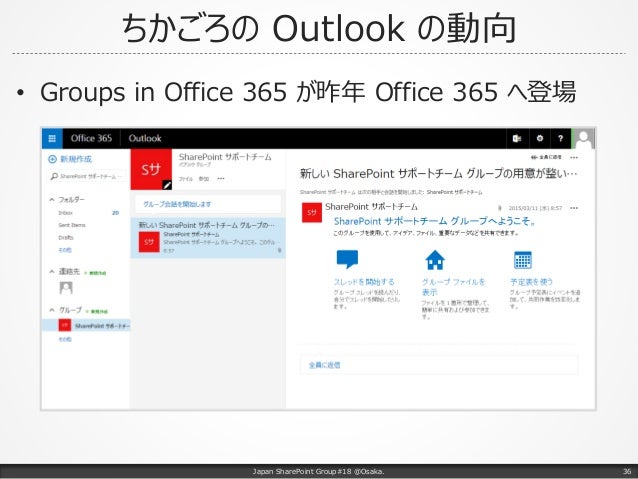The width and height of the screenshot is (638, 479).
Task: Click the red group icon in sidebar
Action: point(65,325)
